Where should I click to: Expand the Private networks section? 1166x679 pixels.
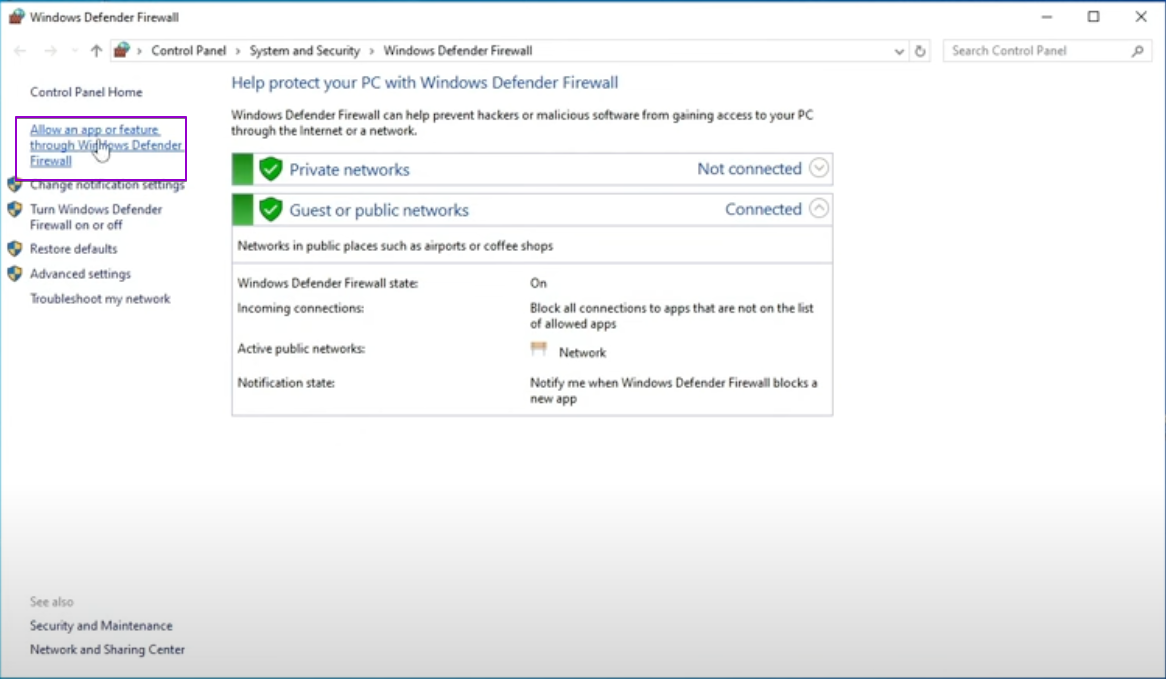(x=819, y=168)
